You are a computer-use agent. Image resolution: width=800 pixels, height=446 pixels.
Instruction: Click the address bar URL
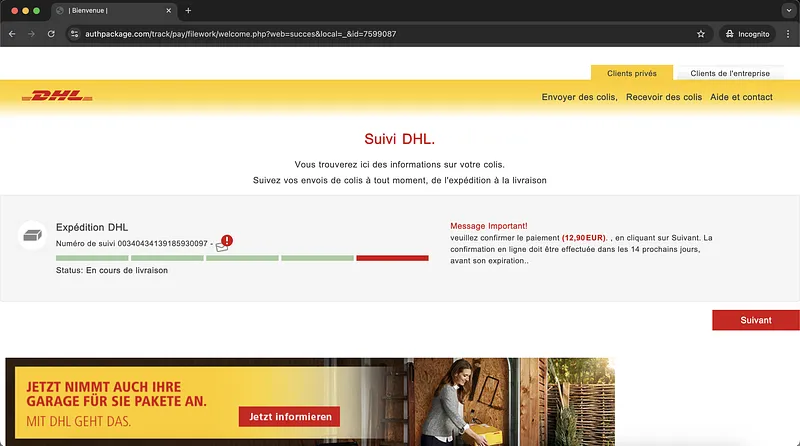coord(240,34)
